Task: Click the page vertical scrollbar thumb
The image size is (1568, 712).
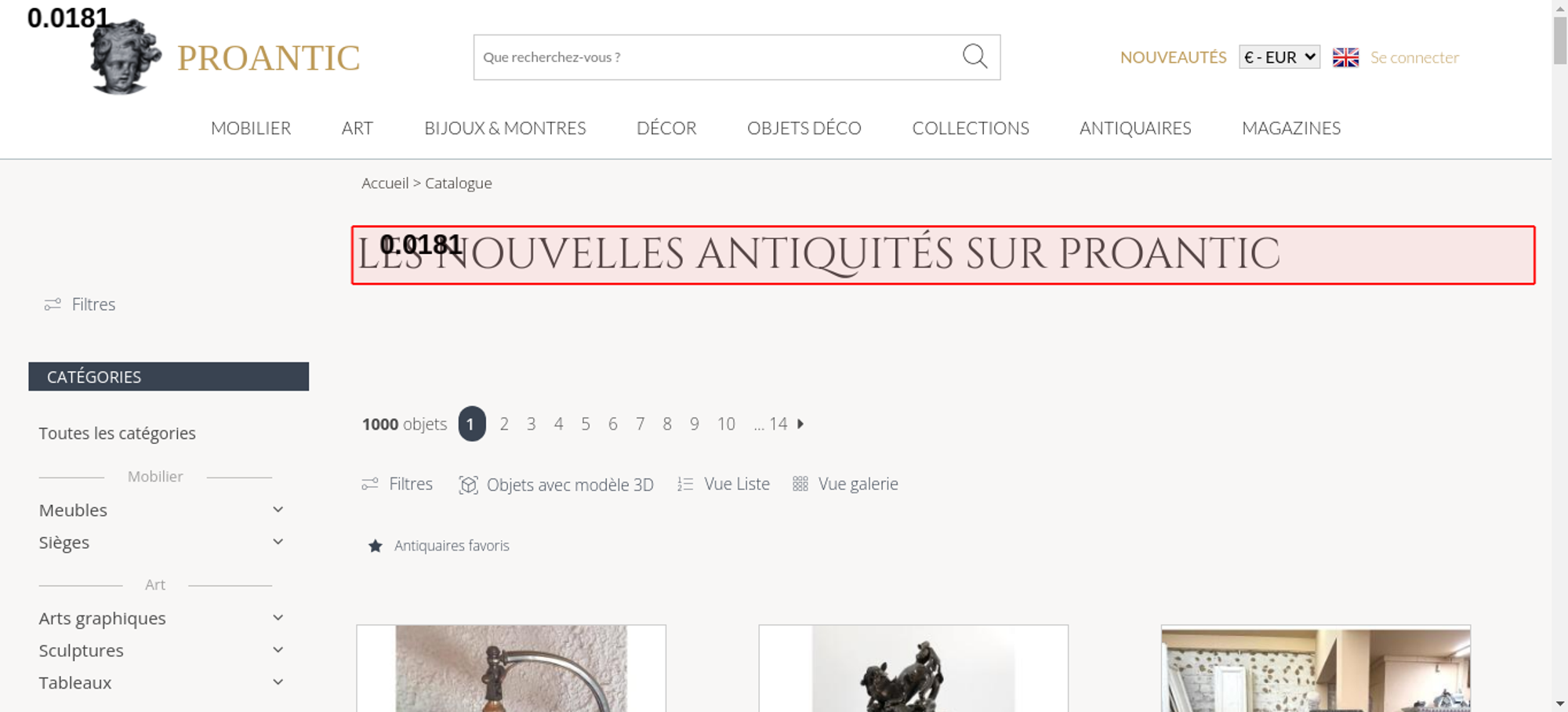Action: click(x=1560, y=41)
